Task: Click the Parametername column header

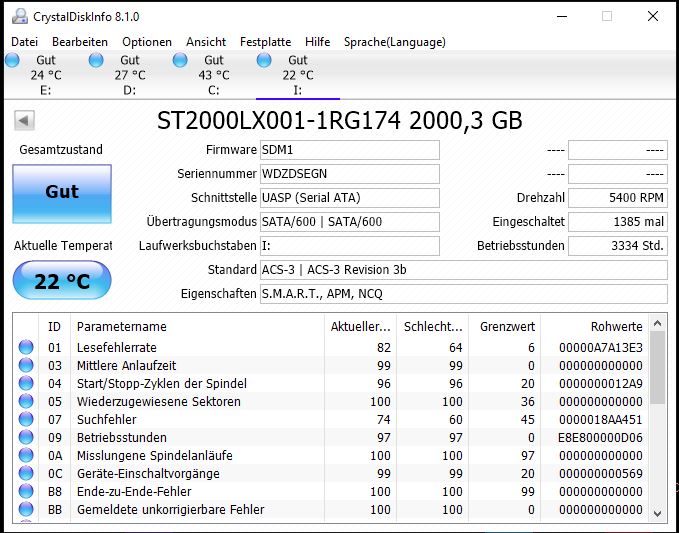Action: tap(197, 326)
